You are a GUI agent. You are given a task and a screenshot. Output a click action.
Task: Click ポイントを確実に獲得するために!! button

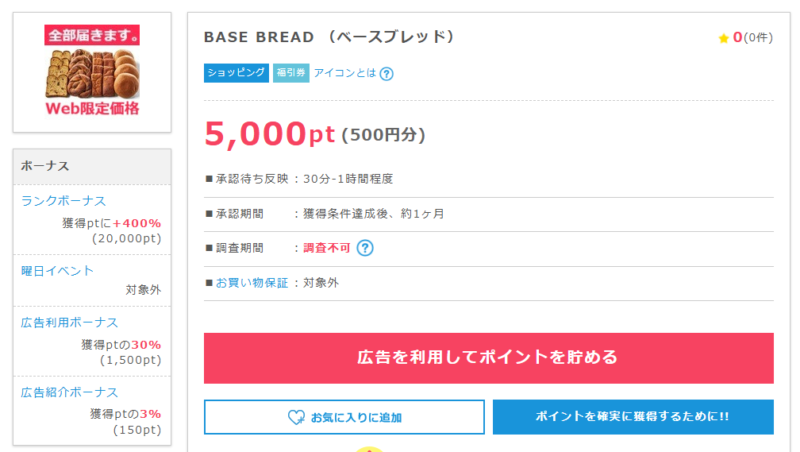(x=633, y=417)
